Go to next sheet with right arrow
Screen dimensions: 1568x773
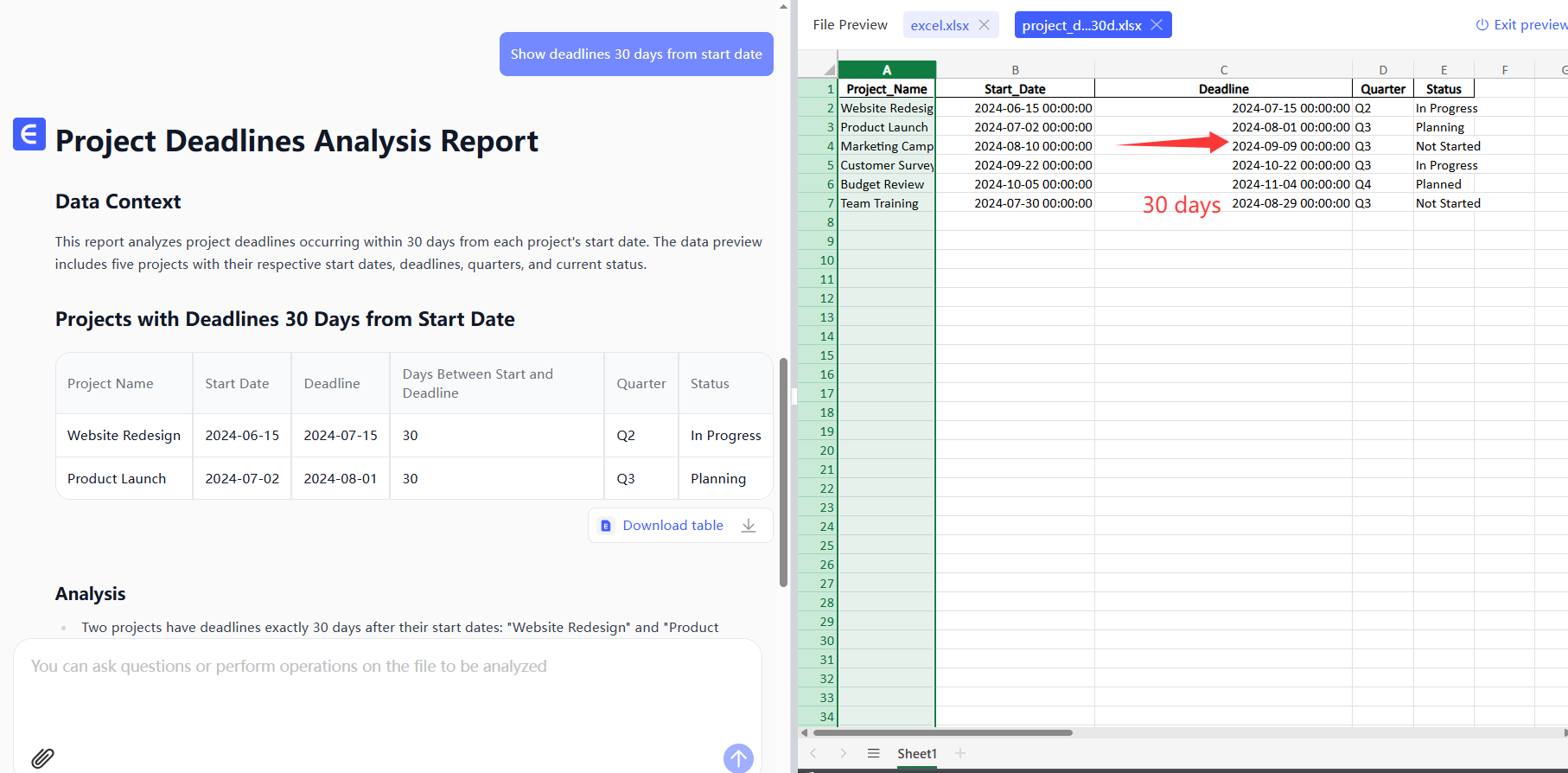click(843, 753)
